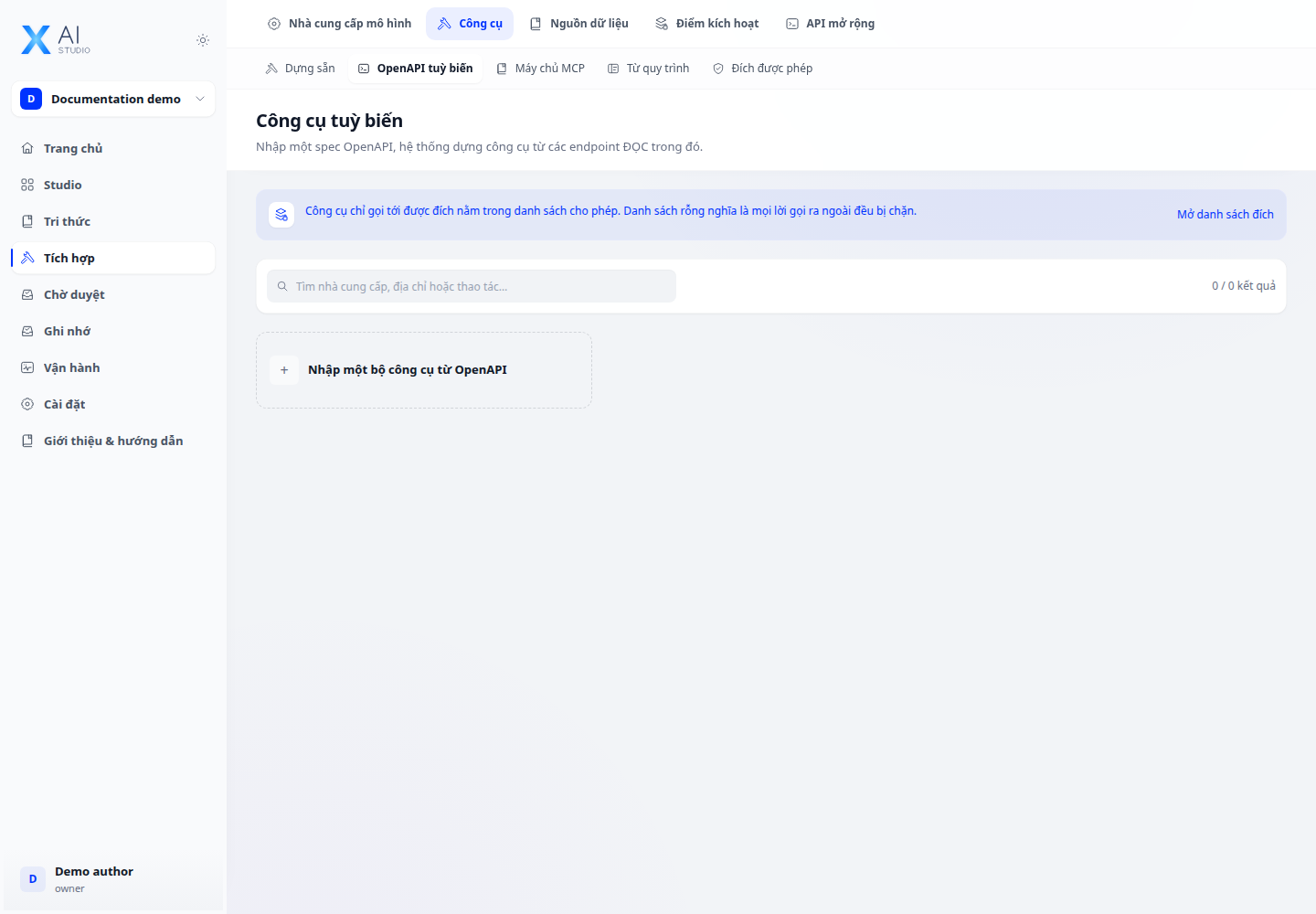Open Chờ duyệt inbox icon in sidebar

pyautogui.click(x=27, y=294)
